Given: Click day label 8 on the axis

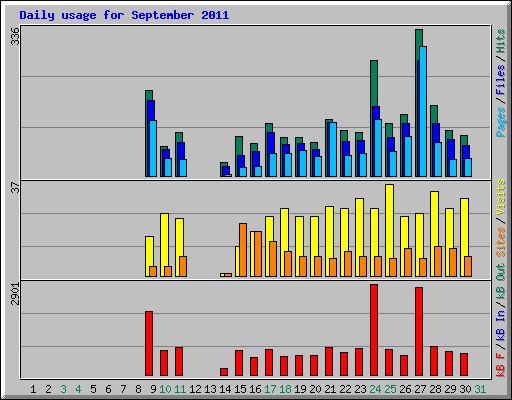Looking at the screenshot, I should point(138,389).
